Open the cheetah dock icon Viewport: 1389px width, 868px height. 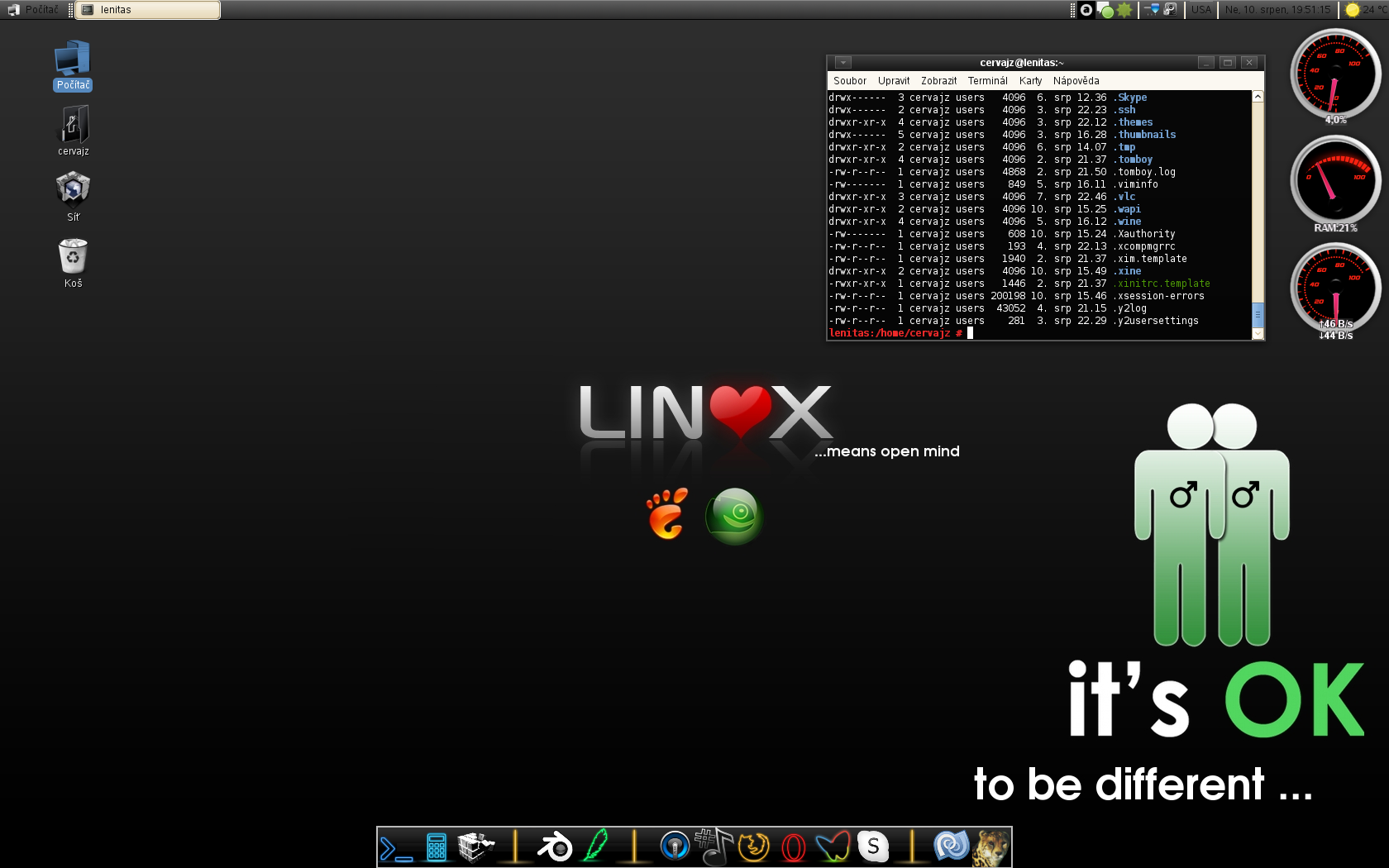pyautogui.click(x=991, y=847)
